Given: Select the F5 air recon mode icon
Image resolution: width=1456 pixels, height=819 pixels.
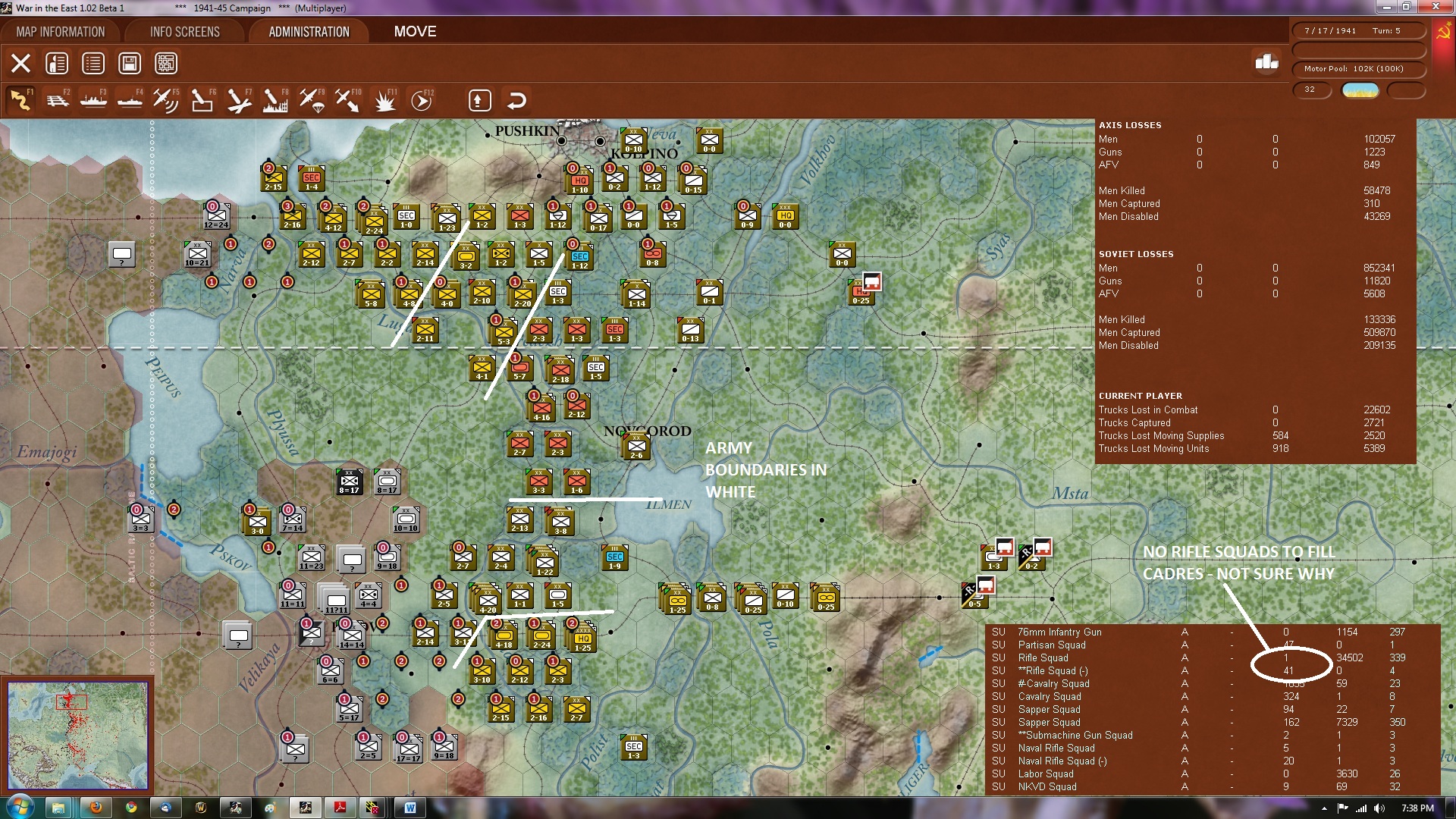Looking at the screenshot, I should pos(166,99).
